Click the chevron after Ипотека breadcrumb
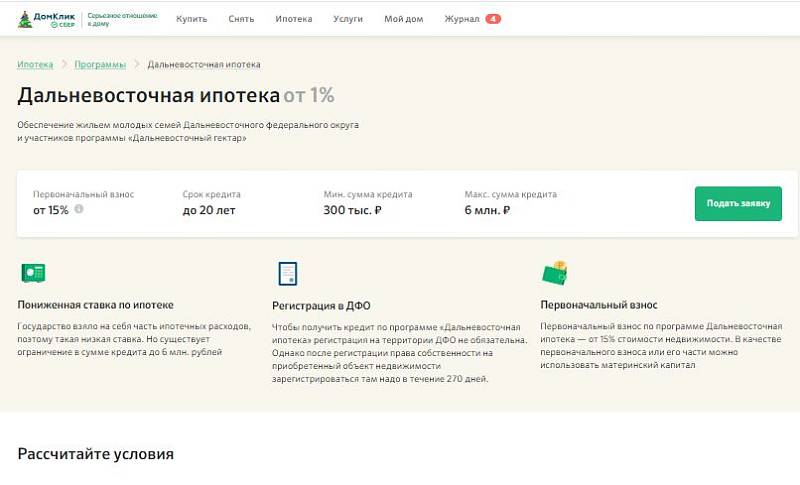 click(x=64, y=64)
